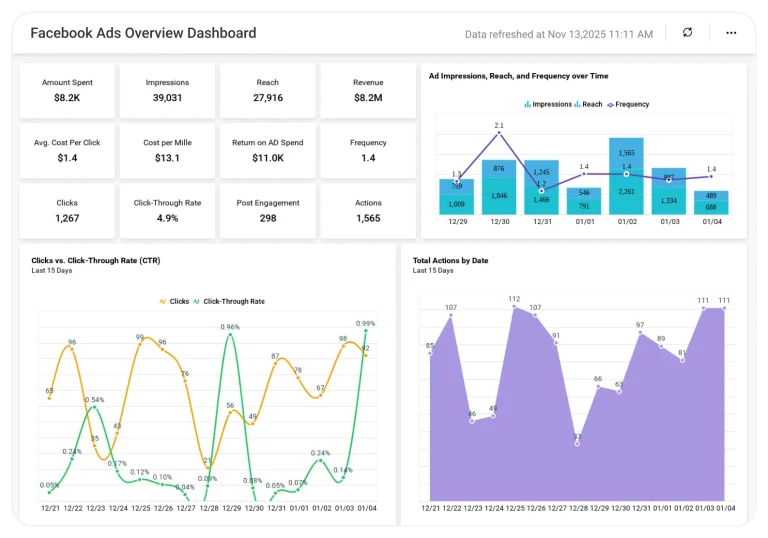Click the Total Actions point labeled 66
The height and width of the screenshot is (538, 768).
click(x=598, y=387)
